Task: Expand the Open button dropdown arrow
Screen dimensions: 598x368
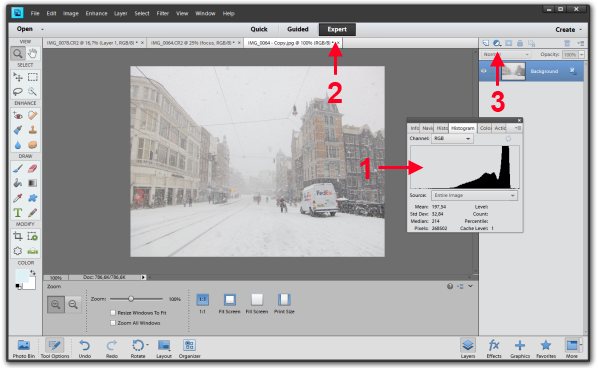Action: (x=42, y=29)
